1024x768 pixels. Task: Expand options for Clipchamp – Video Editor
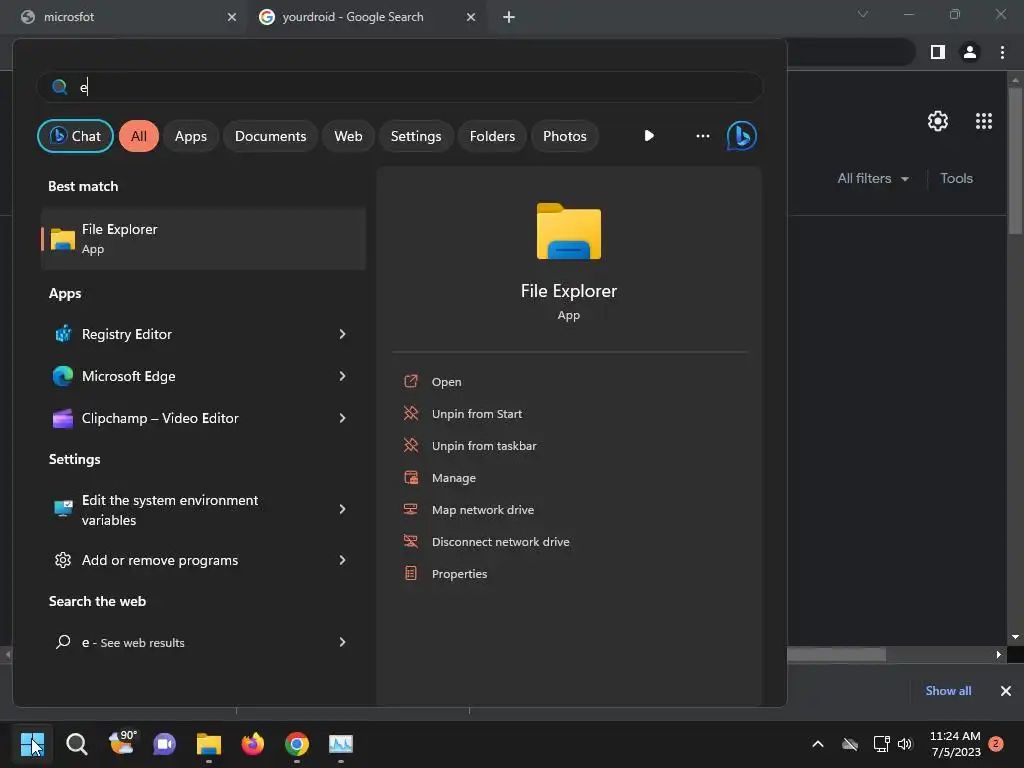[342, 418]
